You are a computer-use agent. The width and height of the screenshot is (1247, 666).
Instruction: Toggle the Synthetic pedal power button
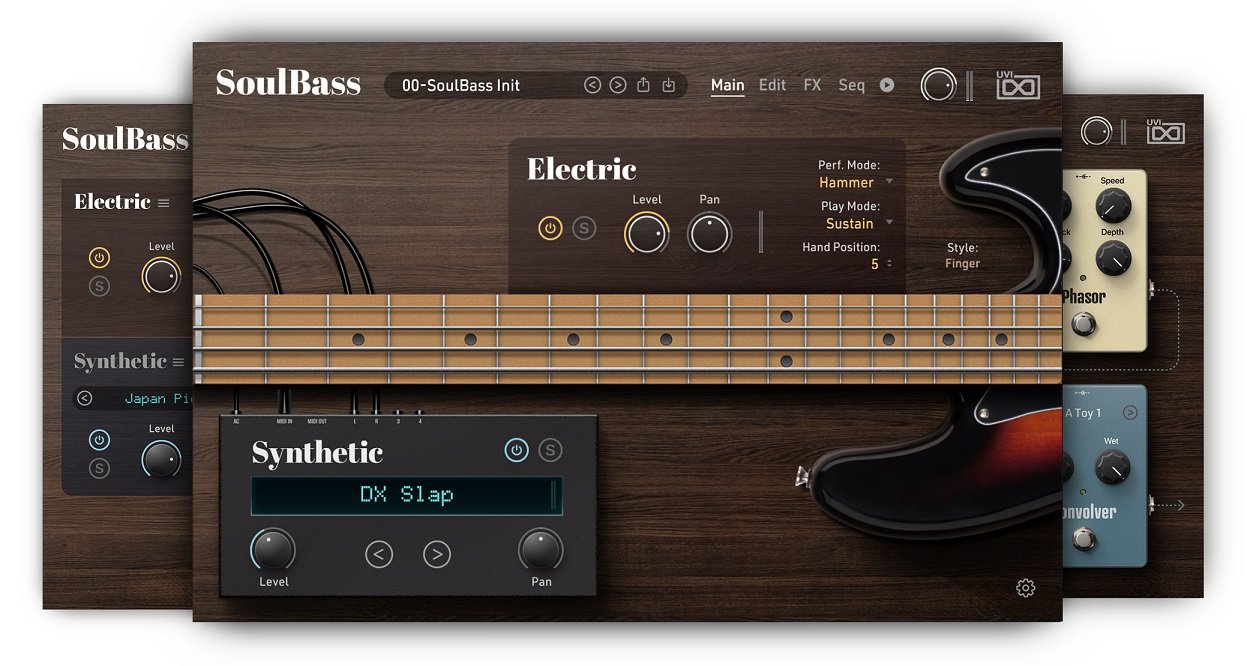point(516,450)
